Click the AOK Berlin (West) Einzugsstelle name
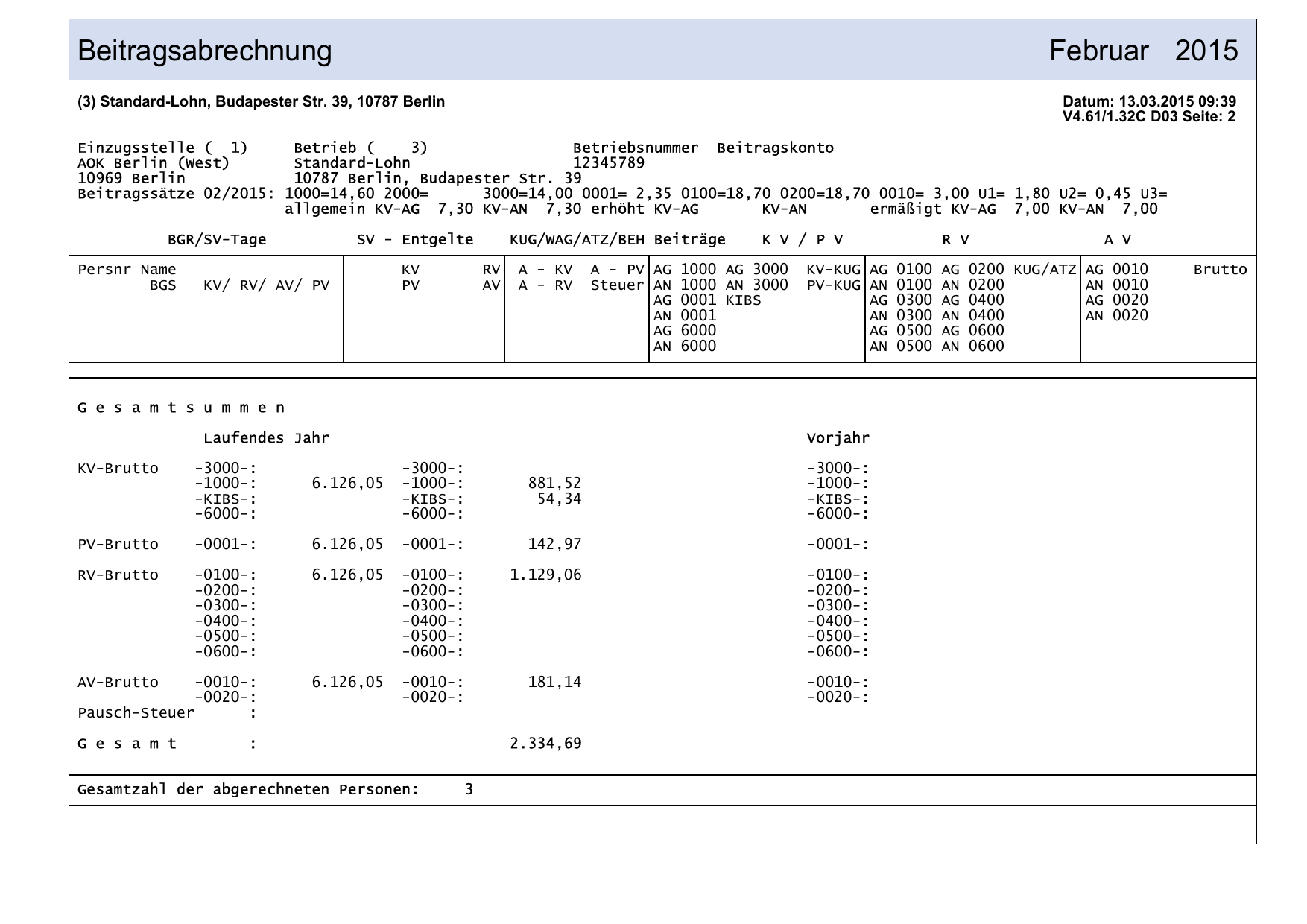The image size is (1307, 924). coord(154,163)
